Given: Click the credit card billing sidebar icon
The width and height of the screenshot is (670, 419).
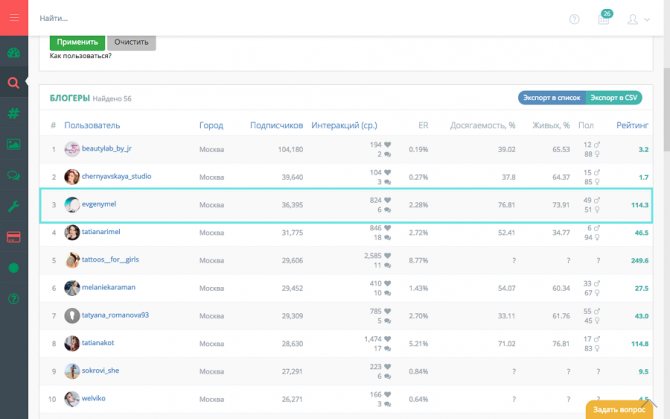Looking at the screenshot, I should click(14, 237).
